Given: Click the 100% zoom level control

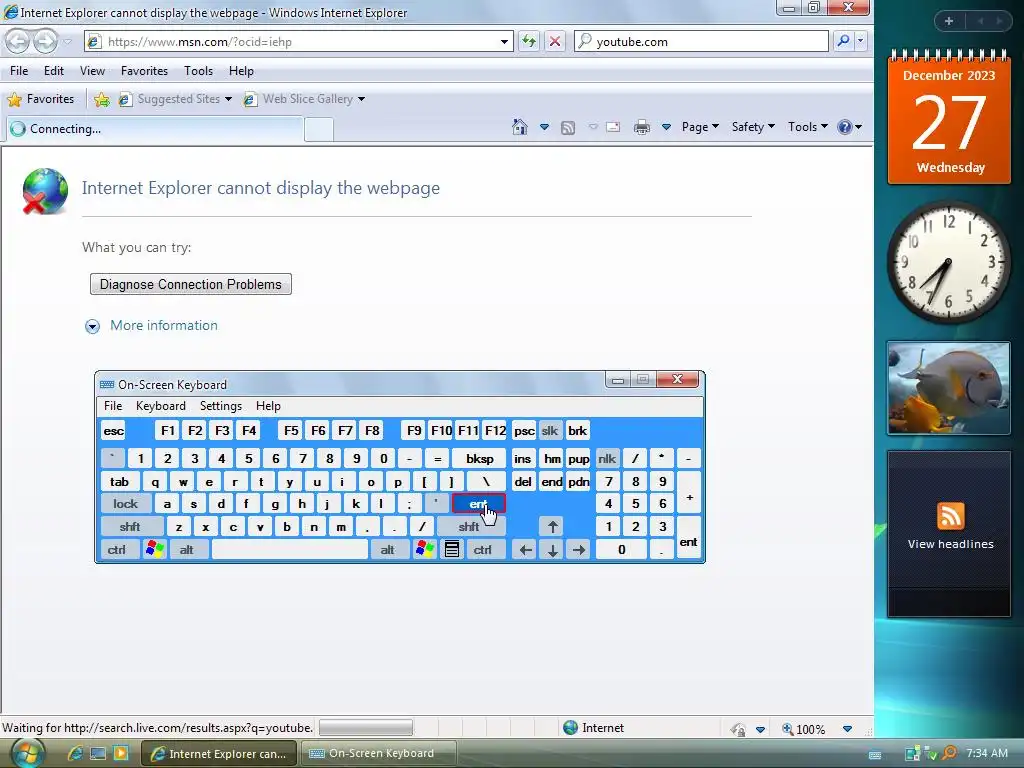Looking at the screenshot, I should click(x=805, y=729).
